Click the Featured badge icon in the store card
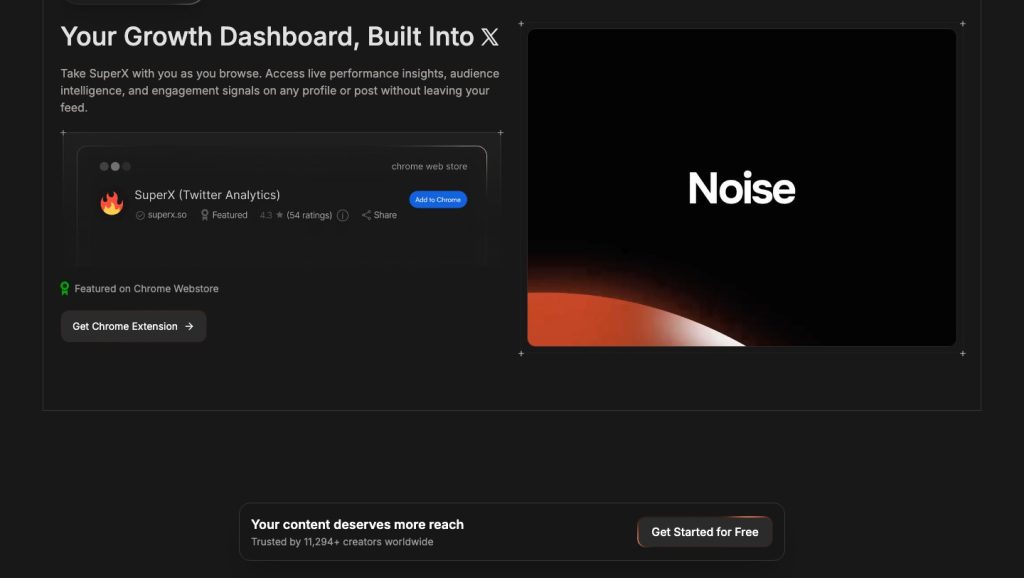This screenshot has width=1024, height=578. [x=204, y=215]
